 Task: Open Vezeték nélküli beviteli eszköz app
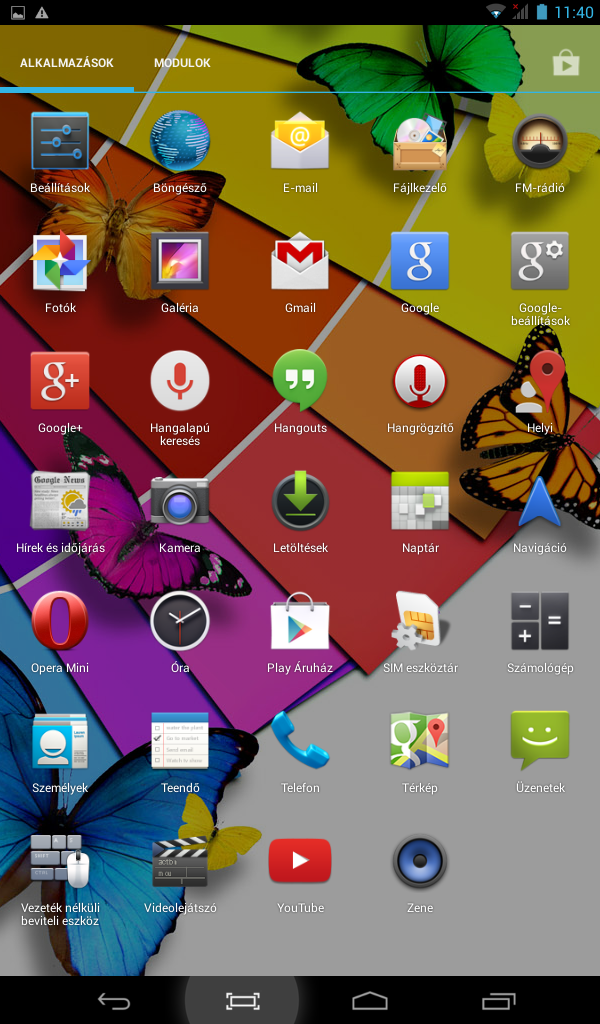[60, 861]
